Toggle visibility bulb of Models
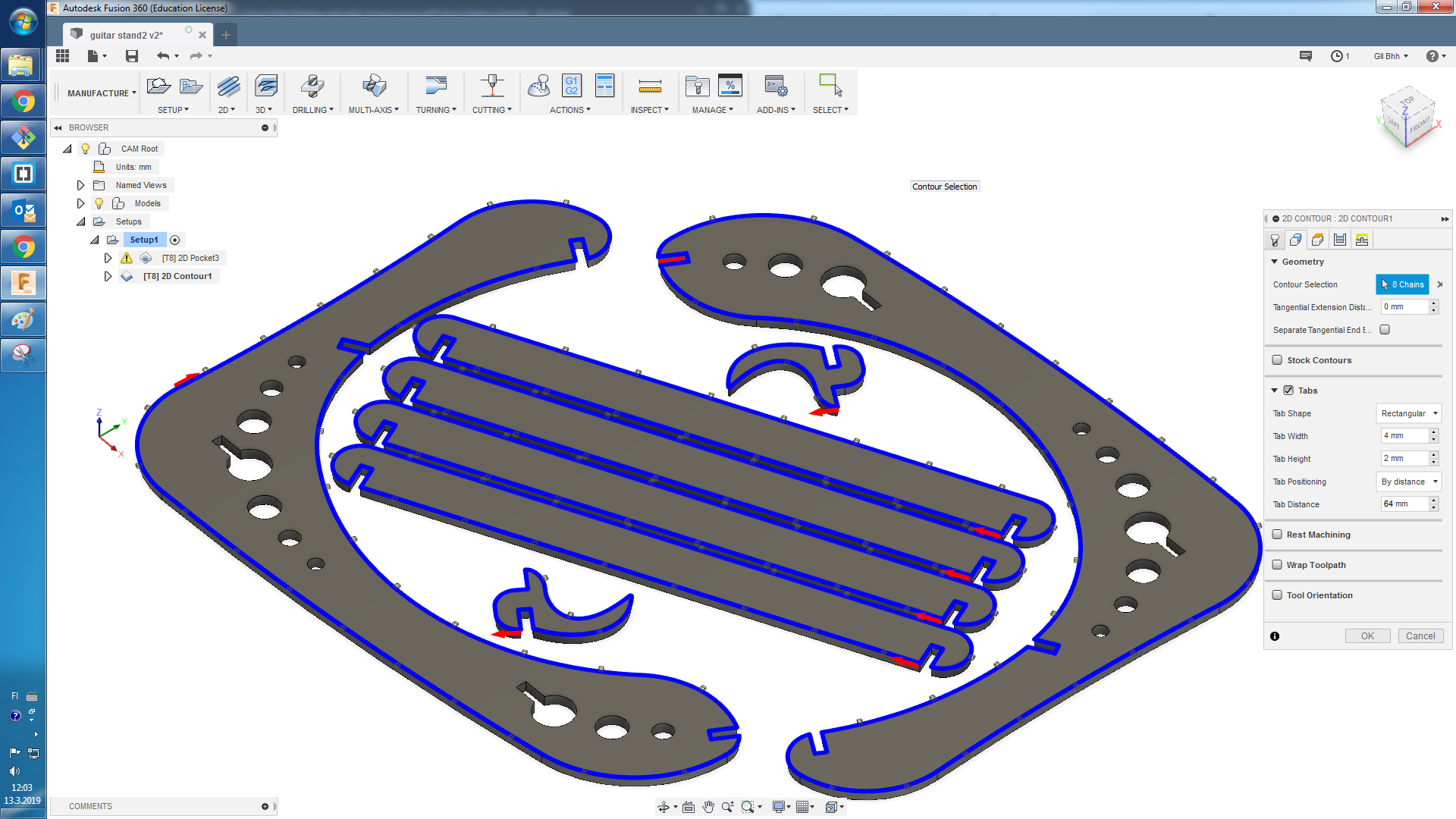The height and width of the screenshot is (819, 1456). coord(99,203)
